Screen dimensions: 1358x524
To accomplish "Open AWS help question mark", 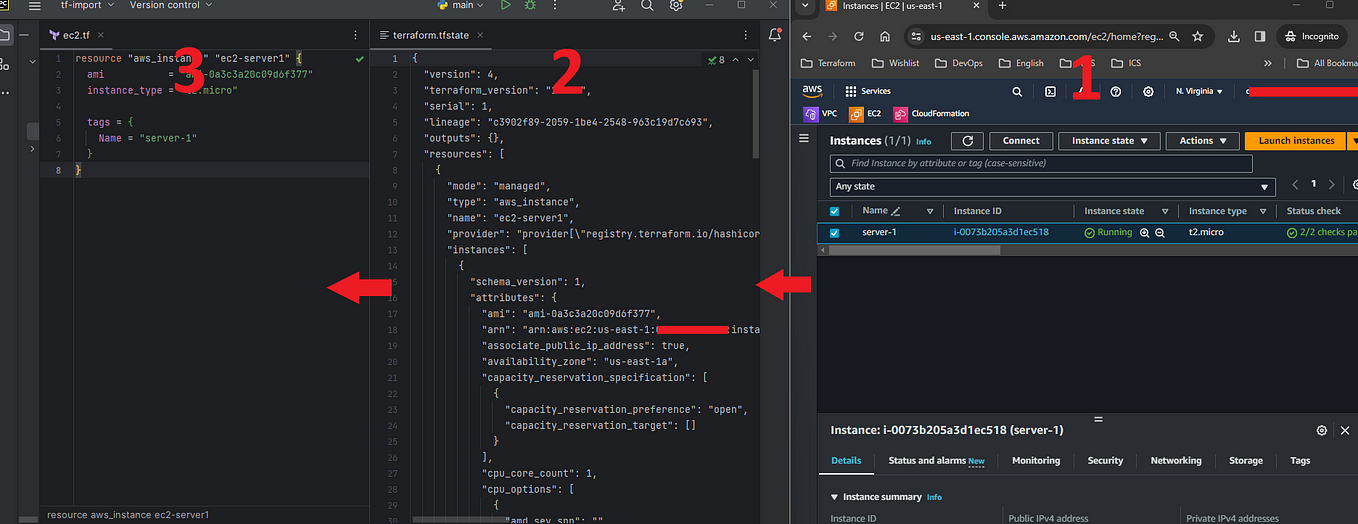I will (1116, 91).
